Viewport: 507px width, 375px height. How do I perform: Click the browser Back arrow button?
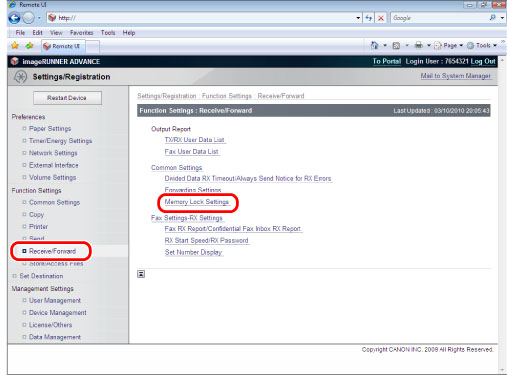(x=14, y=18)
